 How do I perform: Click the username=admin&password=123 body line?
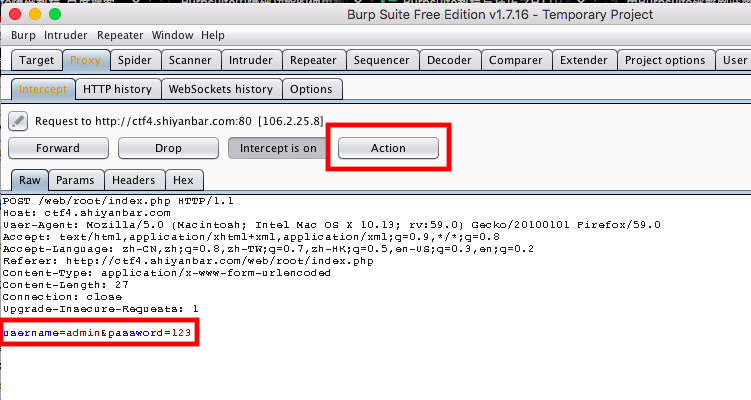pyautogui.click(x=97, y=333)
